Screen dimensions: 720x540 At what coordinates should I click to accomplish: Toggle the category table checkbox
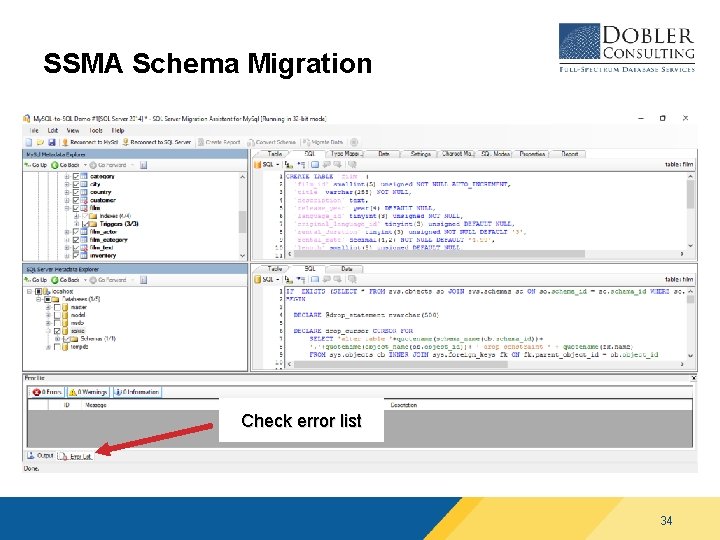pos(76,176)
